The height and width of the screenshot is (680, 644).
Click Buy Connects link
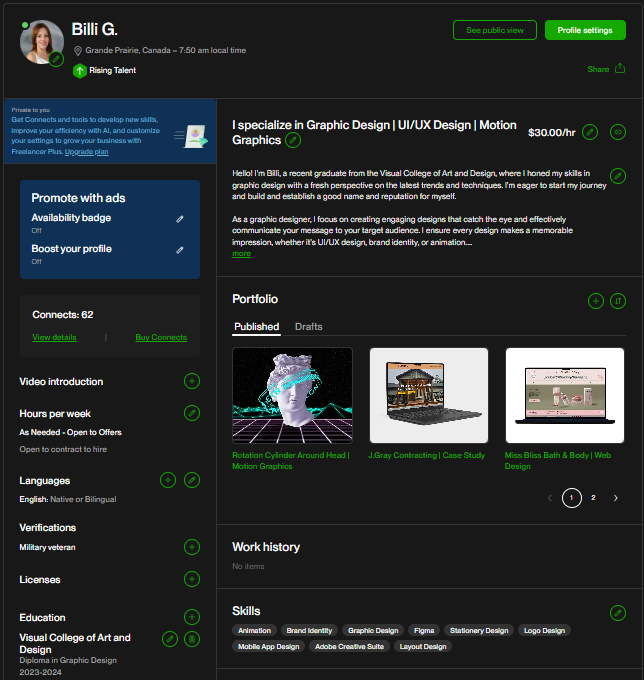pos(161,337)
